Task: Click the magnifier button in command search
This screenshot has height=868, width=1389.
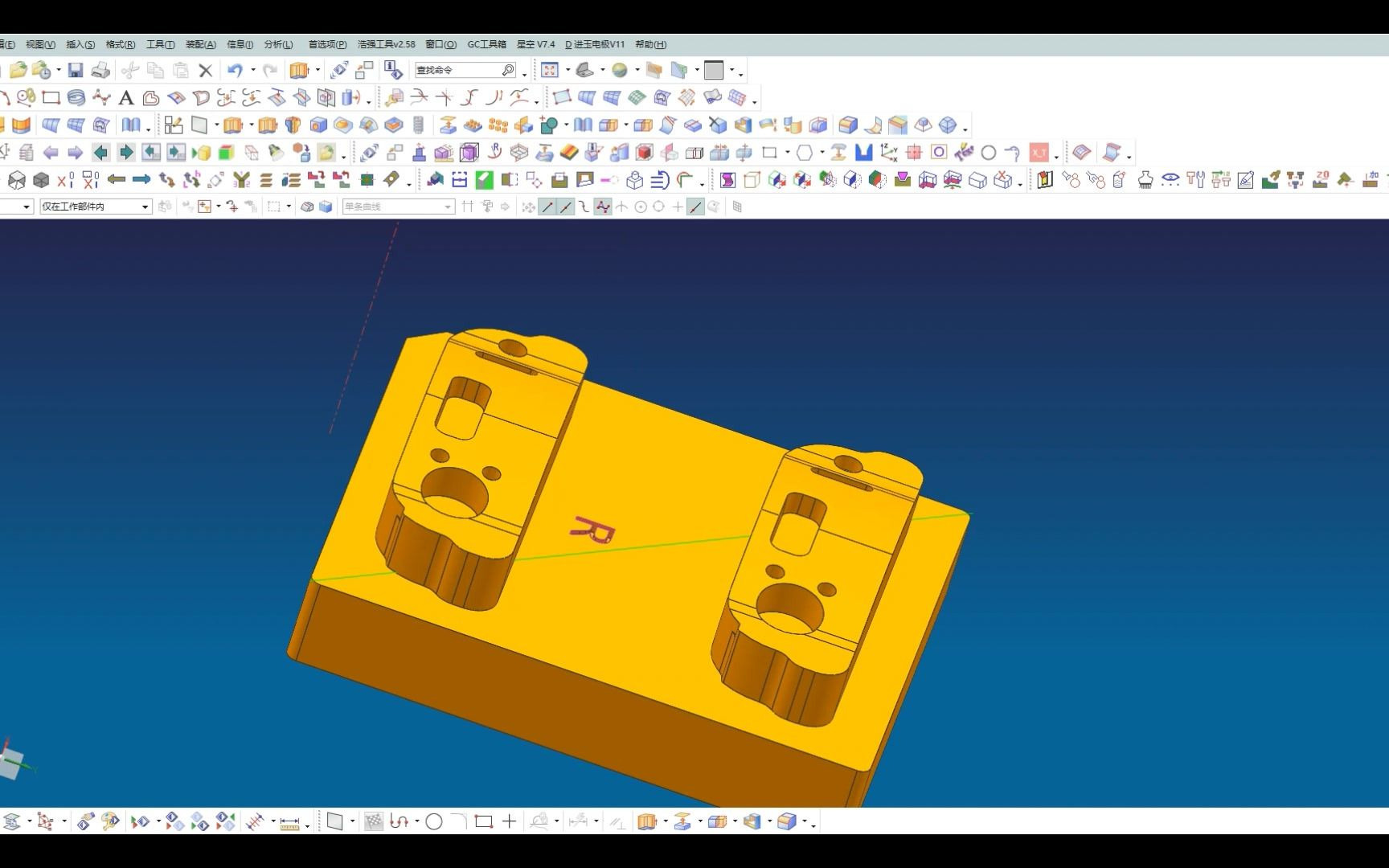Action: point(508,70)
